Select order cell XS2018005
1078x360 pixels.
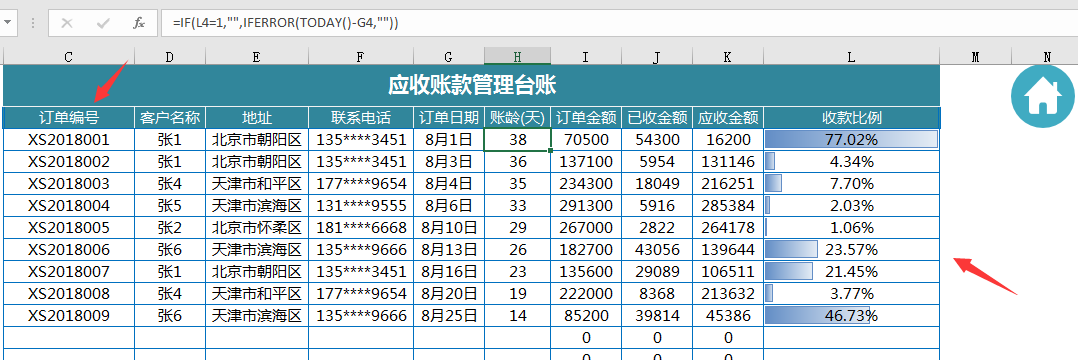click(x=69, y=227)
